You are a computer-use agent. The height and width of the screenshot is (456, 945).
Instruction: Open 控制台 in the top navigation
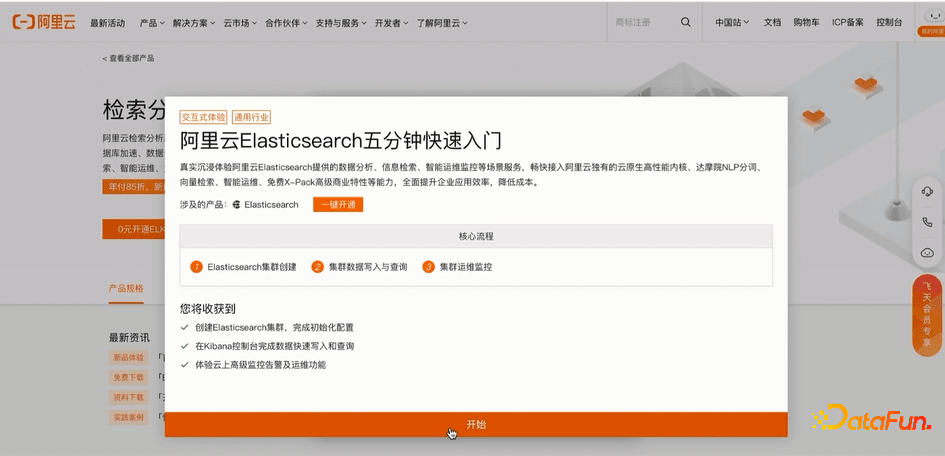pyautogui.click(x=889, y=22)
